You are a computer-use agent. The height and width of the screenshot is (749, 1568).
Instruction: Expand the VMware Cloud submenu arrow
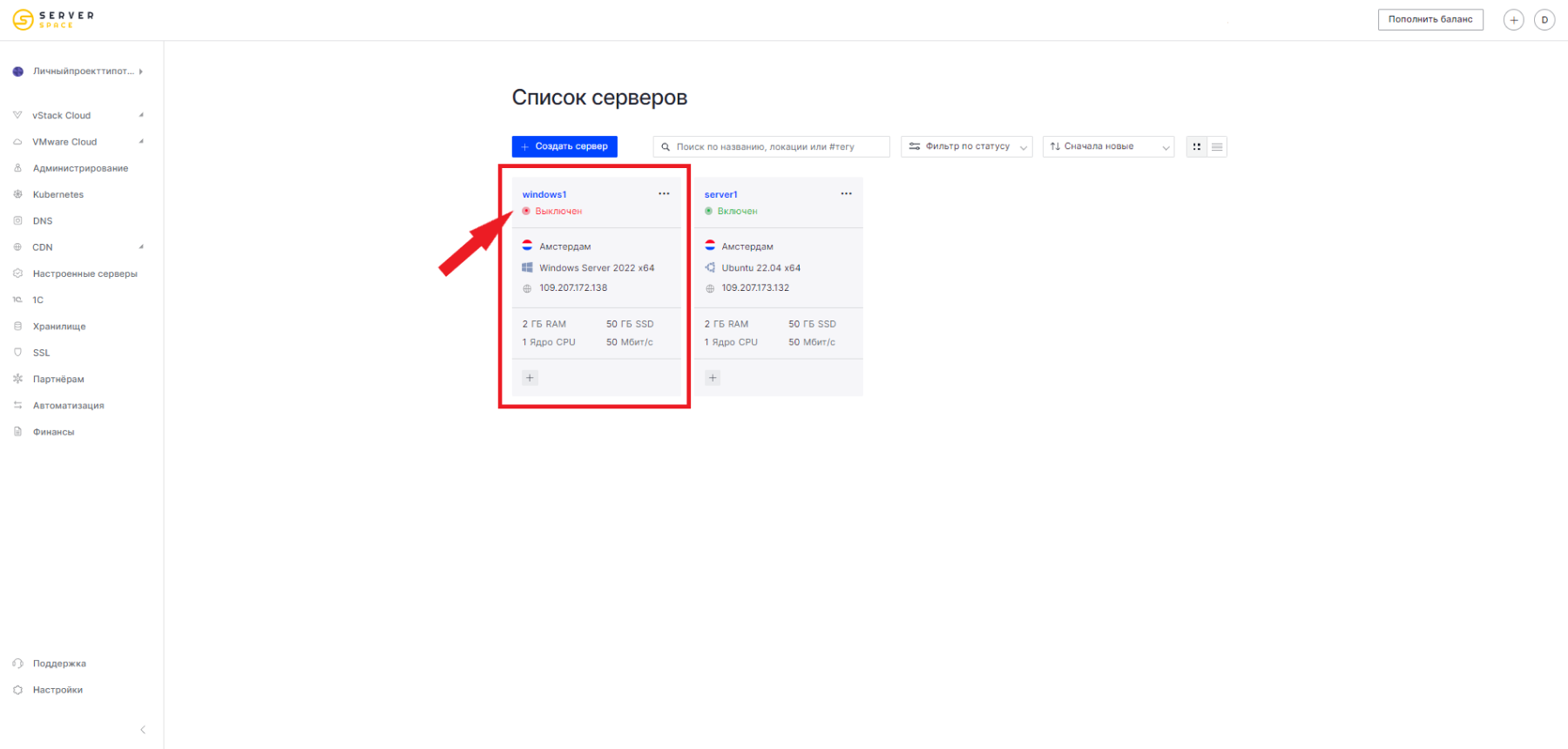[x=141, y=141]
